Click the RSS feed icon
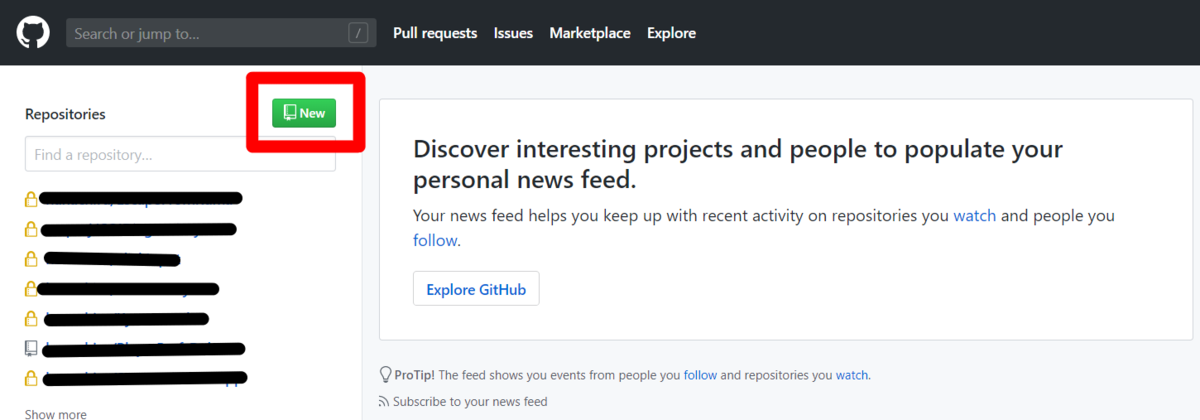Screen dimensions: 1200x420 [384, 402]
